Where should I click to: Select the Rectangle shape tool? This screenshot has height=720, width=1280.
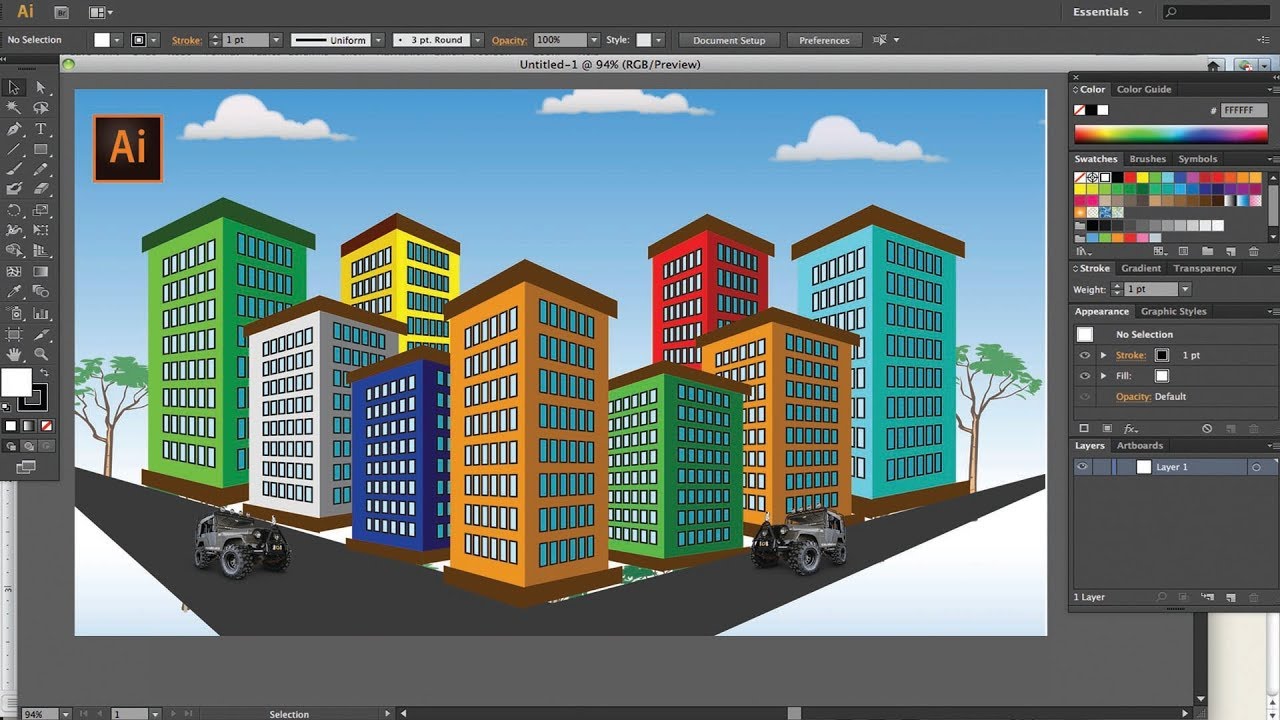coord(41,149)
